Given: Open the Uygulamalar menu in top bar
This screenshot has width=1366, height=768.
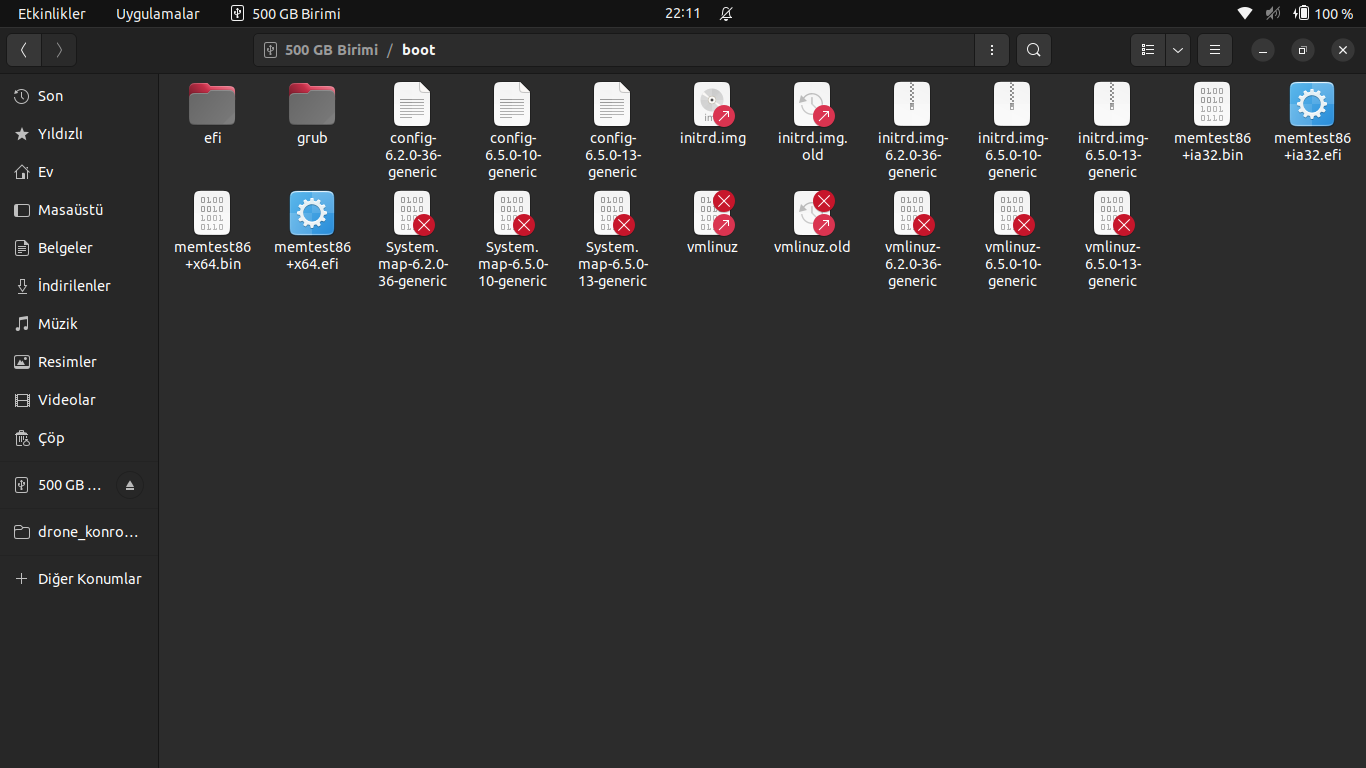Looking at the screenshot, I should (157, 14).
